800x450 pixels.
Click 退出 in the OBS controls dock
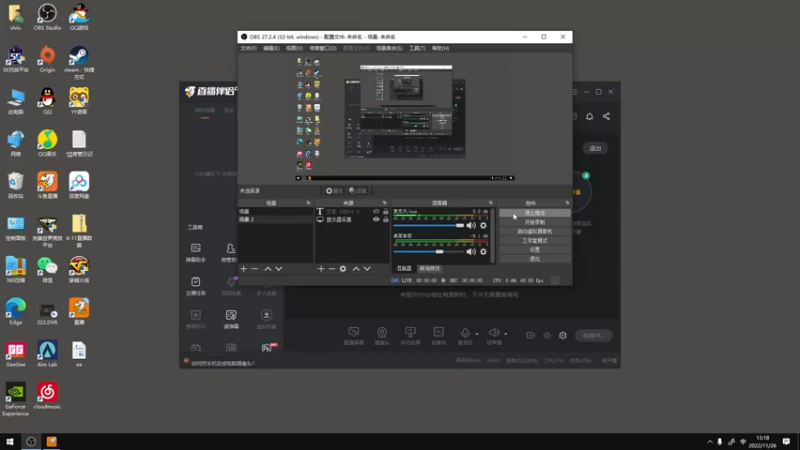pyautogui.click(x=535, y=259)
